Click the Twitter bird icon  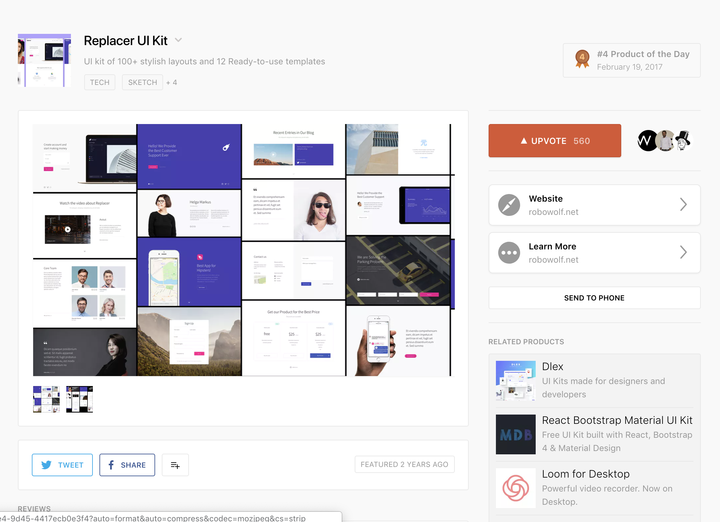coord(46,465)
